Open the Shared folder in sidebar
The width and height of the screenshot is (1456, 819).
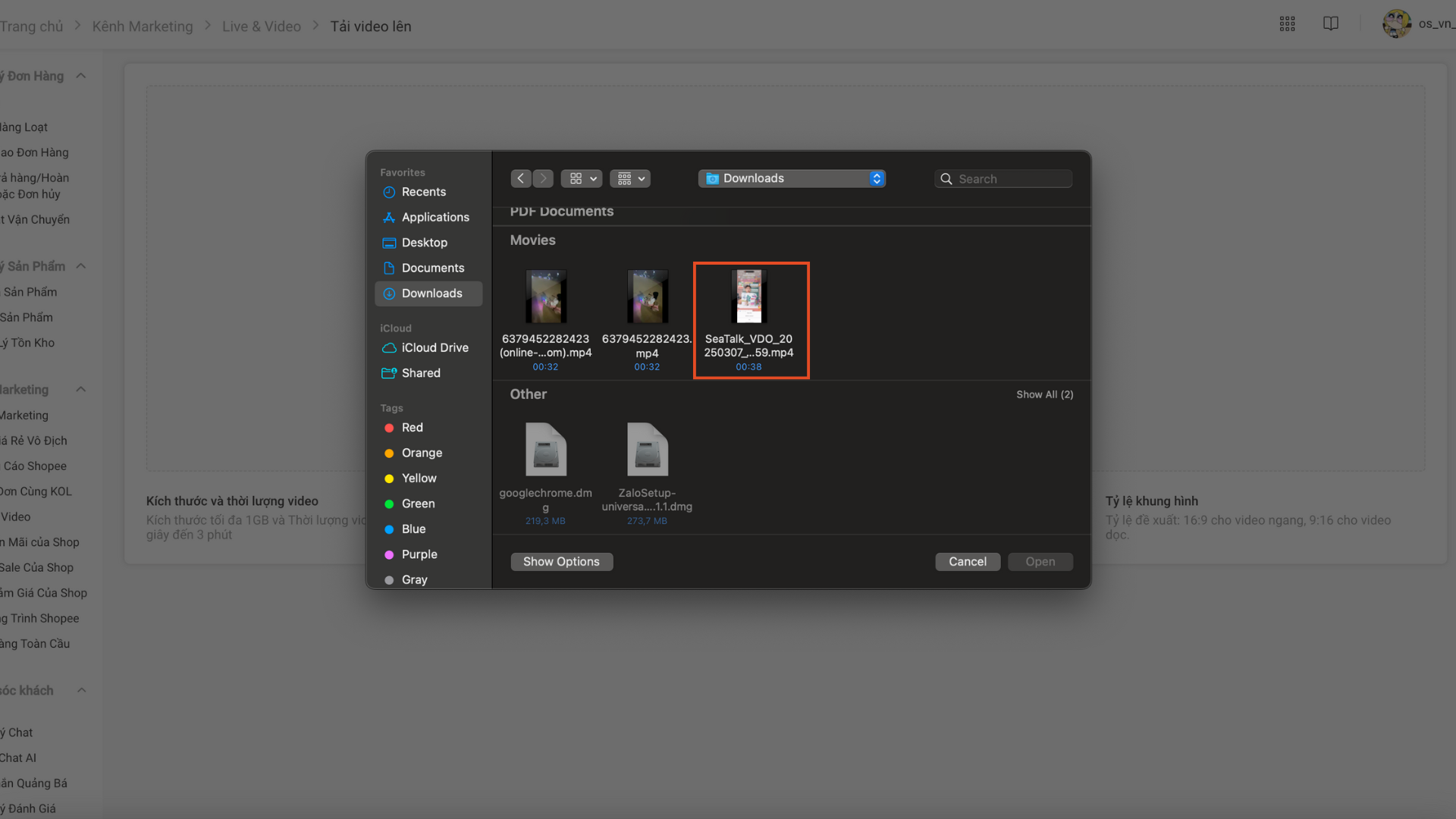point(420,373)
